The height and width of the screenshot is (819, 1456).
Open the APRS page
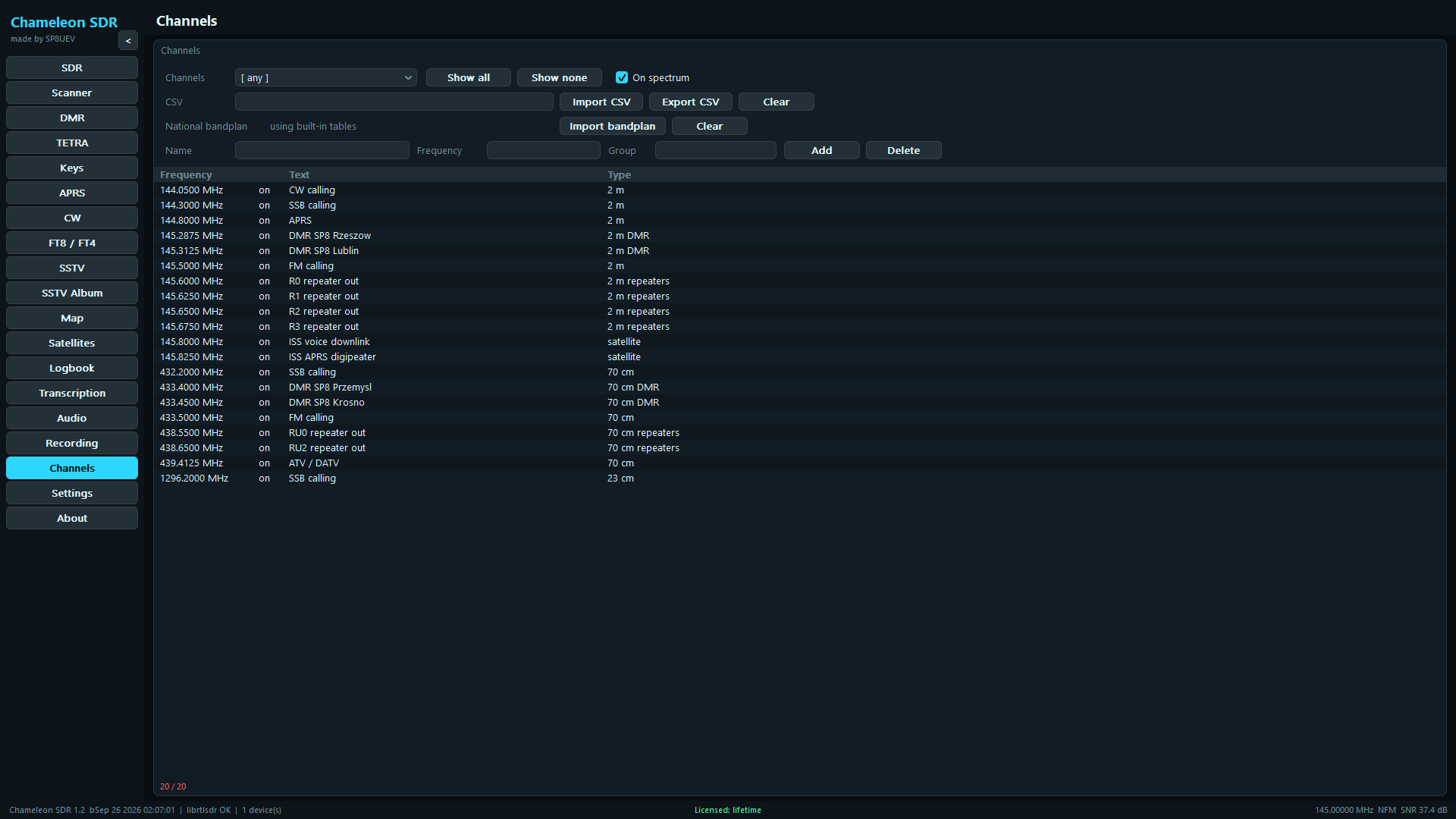72,193
